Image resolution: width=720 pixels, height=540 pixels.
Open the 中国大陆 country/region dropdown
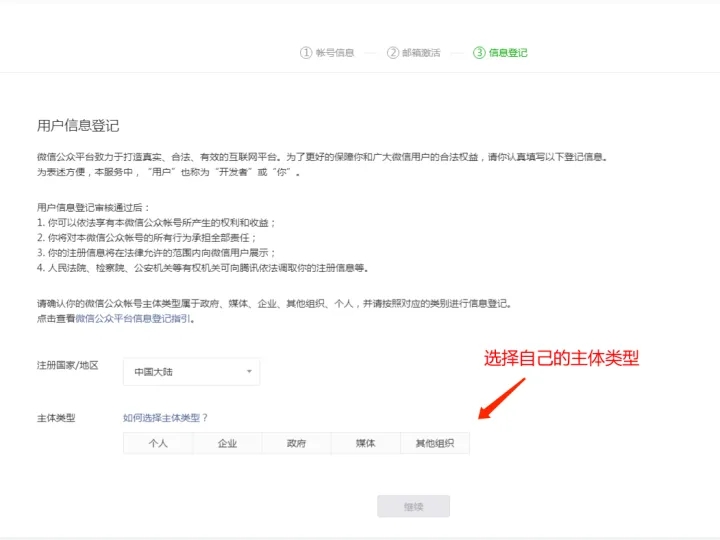tap(191, 372)
